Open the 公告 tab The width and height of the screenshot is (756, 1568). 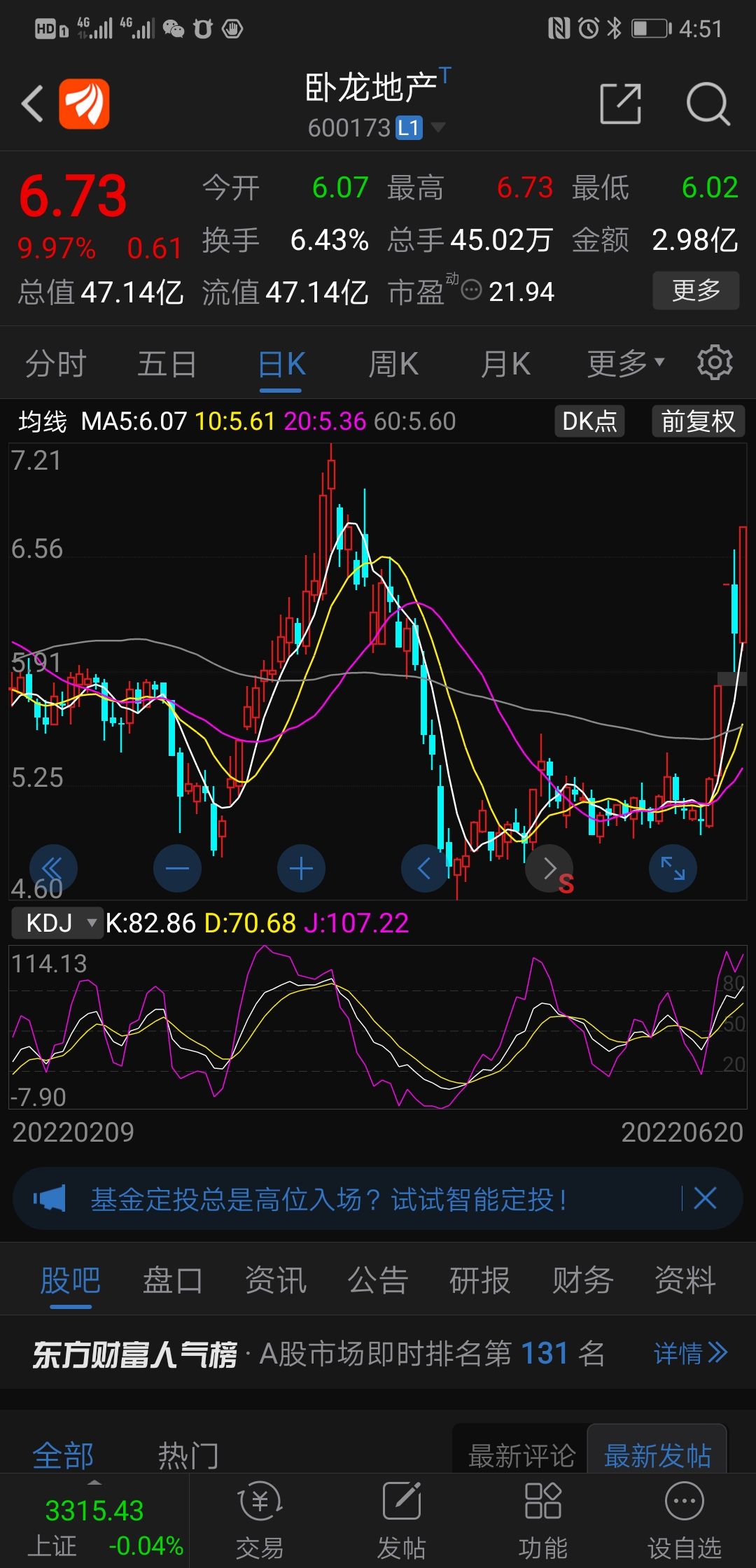[x=377, y=1280]
